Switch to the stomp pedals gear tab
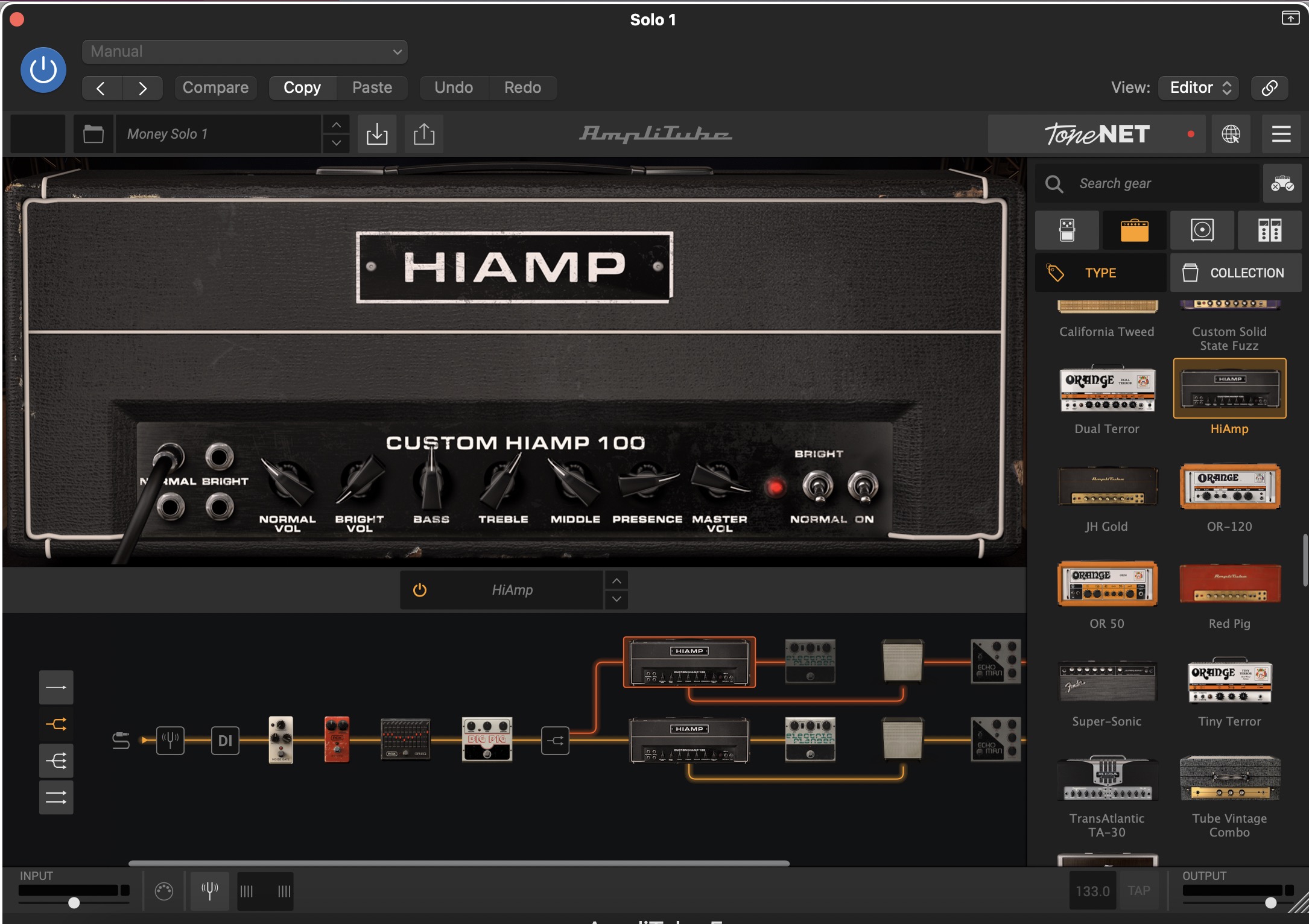 point(1067,230)
